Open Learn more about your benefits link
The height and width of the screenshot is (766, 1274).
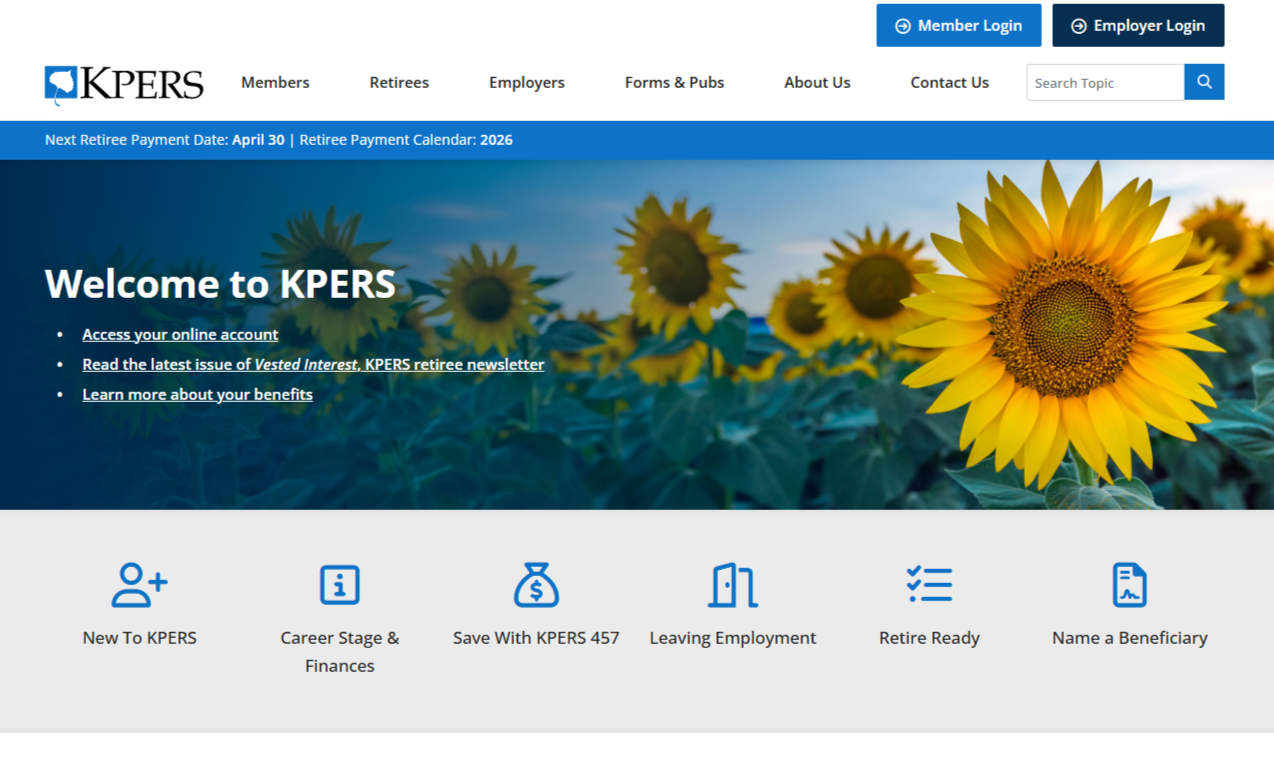[x=197, y=394]
